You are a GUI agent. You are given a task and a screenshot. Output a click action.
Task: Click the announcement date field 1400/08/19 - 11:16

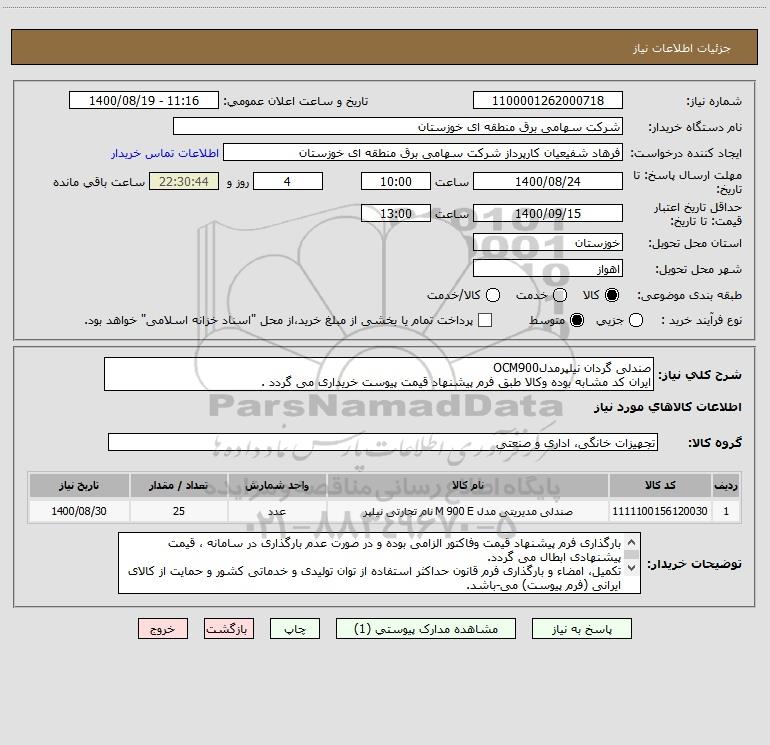[x=144, y=101]
